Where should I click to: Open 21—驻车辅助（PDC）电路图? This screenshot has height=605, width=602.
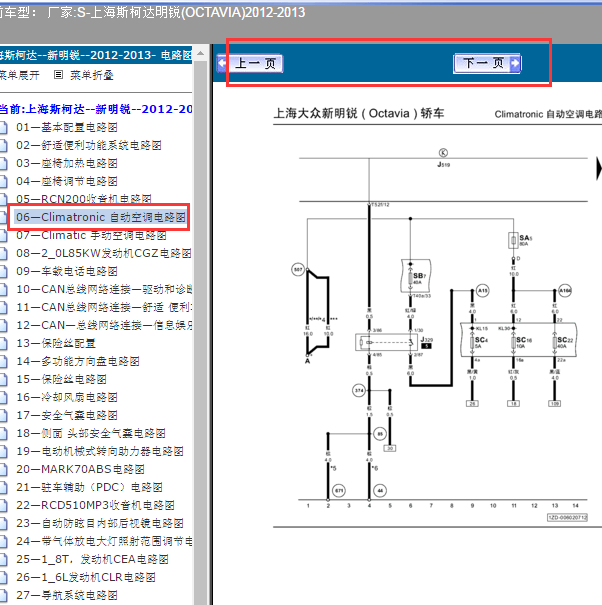[x=90, y=487]
